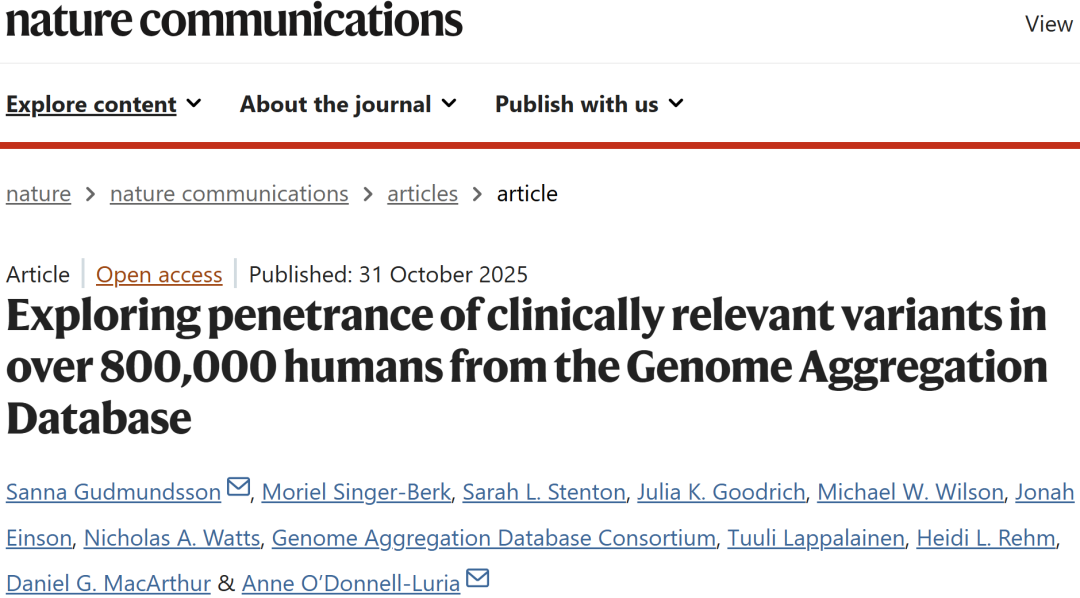This screenshot has width=1080, height=598.
Task: Open Daniel G. MacArthur author info
Action: pos(108,583)
